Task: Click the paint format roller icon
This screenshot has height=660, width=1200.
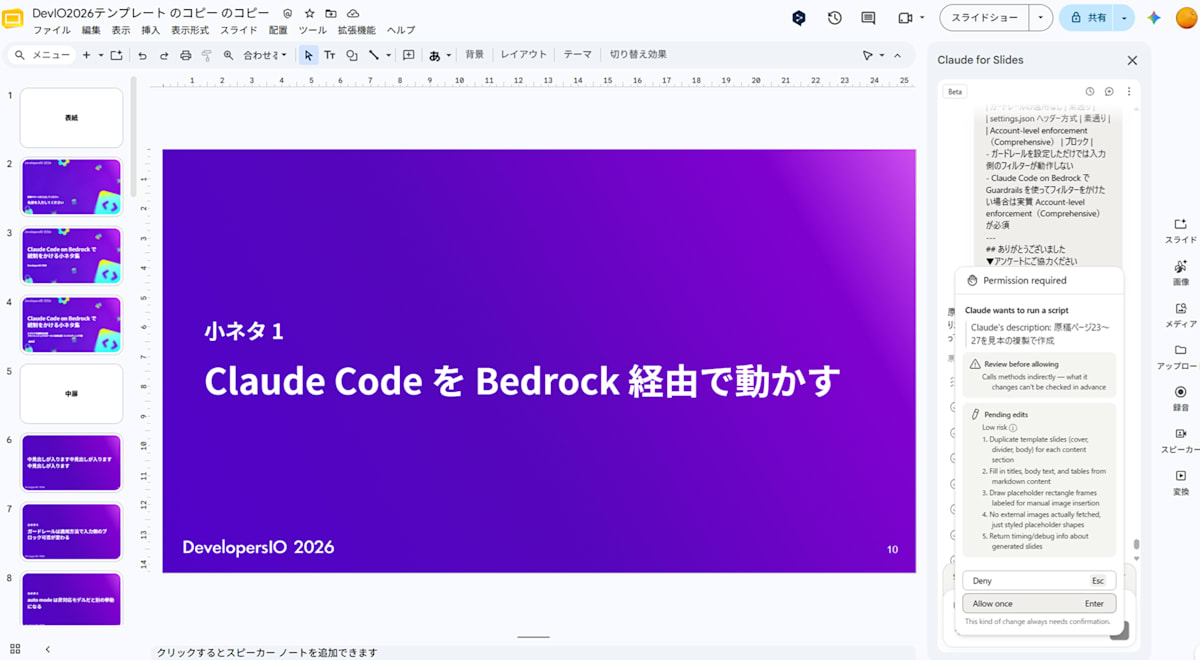Action: pyautogui.click(x=207, y=55)
